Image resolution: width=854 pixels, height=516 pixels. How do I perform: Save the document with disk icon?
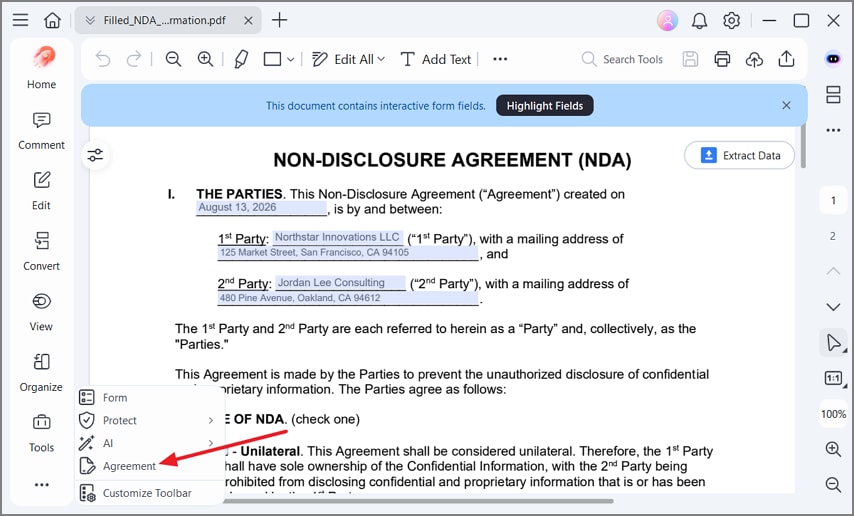(x=690, y=59)
